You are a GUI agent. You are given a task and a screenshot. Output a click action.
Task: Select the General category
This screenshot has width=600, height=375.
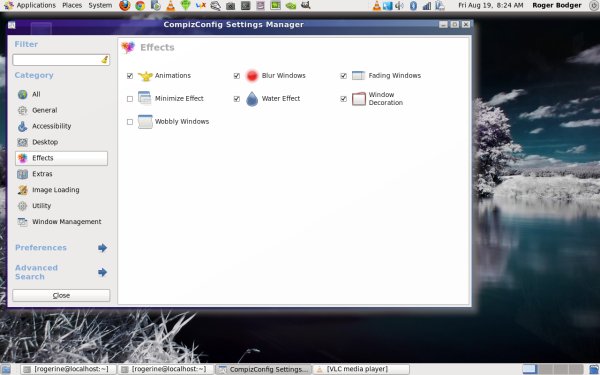tap(61, 110)
